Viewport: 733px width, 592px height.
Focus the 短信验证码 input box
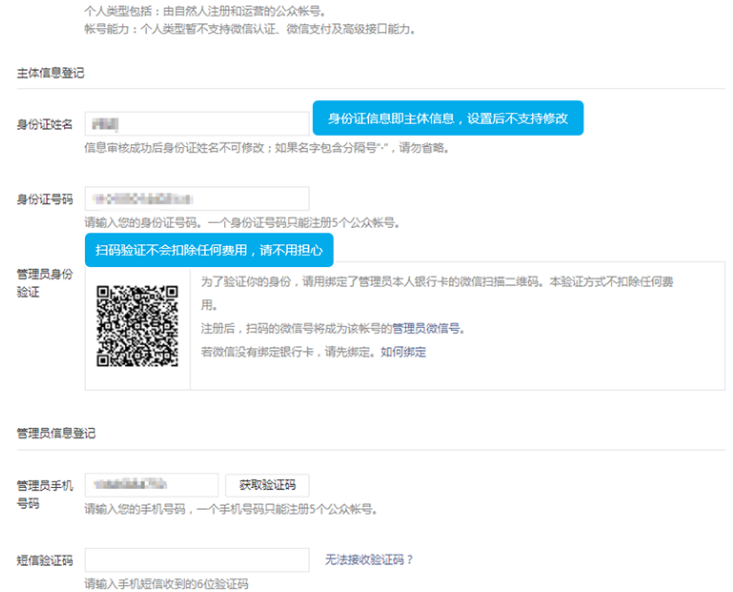coord(196,560)
